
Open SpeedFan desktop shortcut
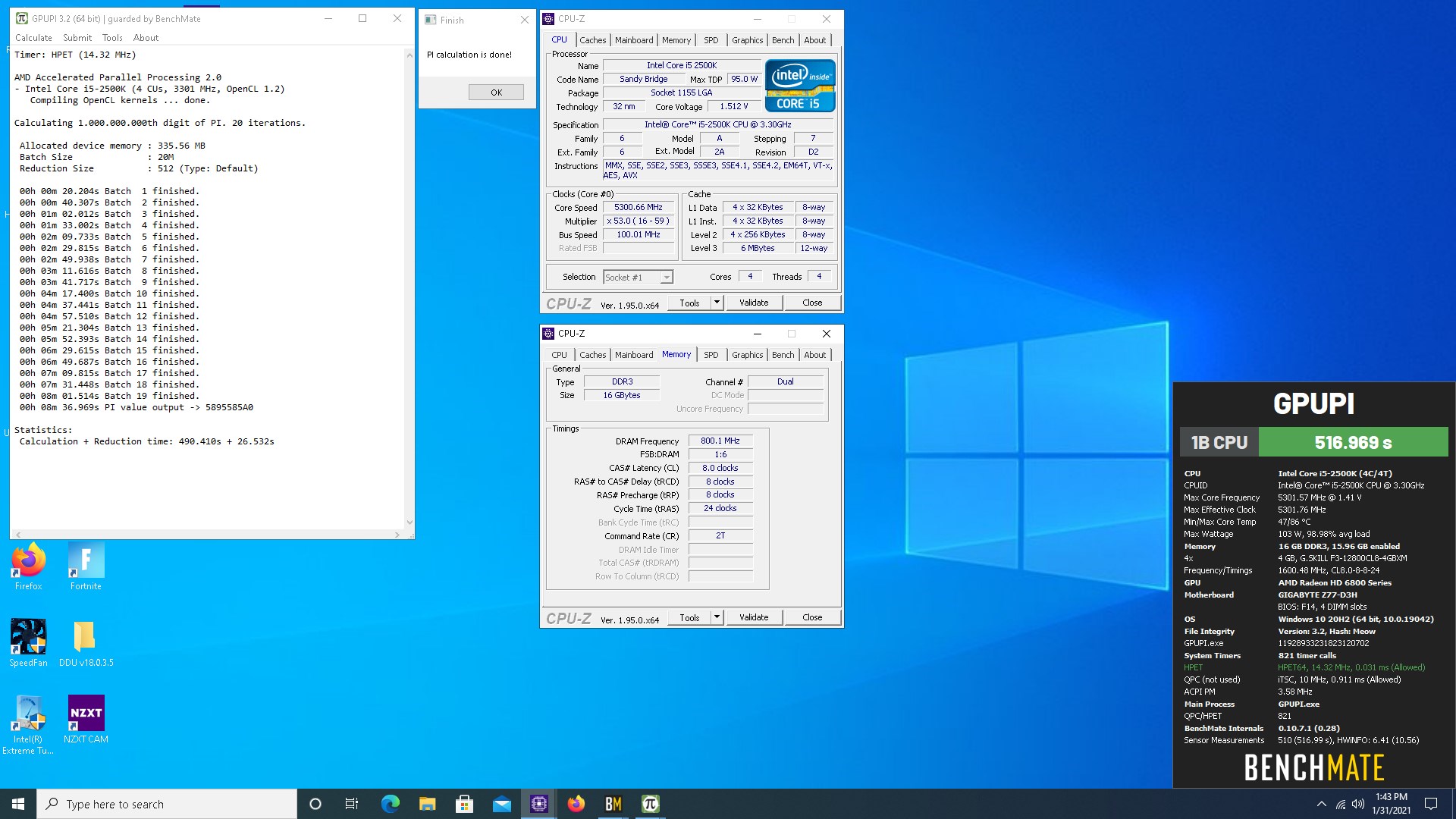tap(29, 642)
